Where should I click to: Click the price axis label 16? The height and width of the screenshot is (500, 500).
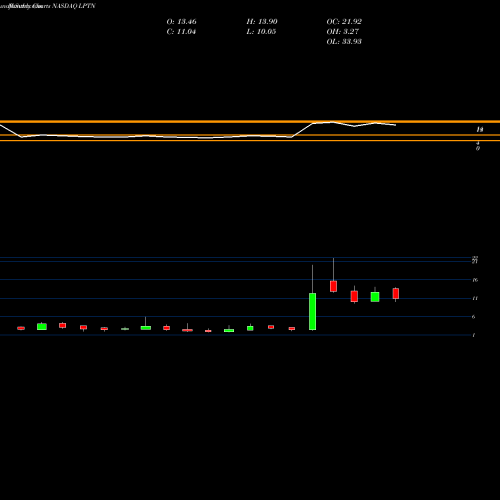pyautogui.click(x=475, y=280)
